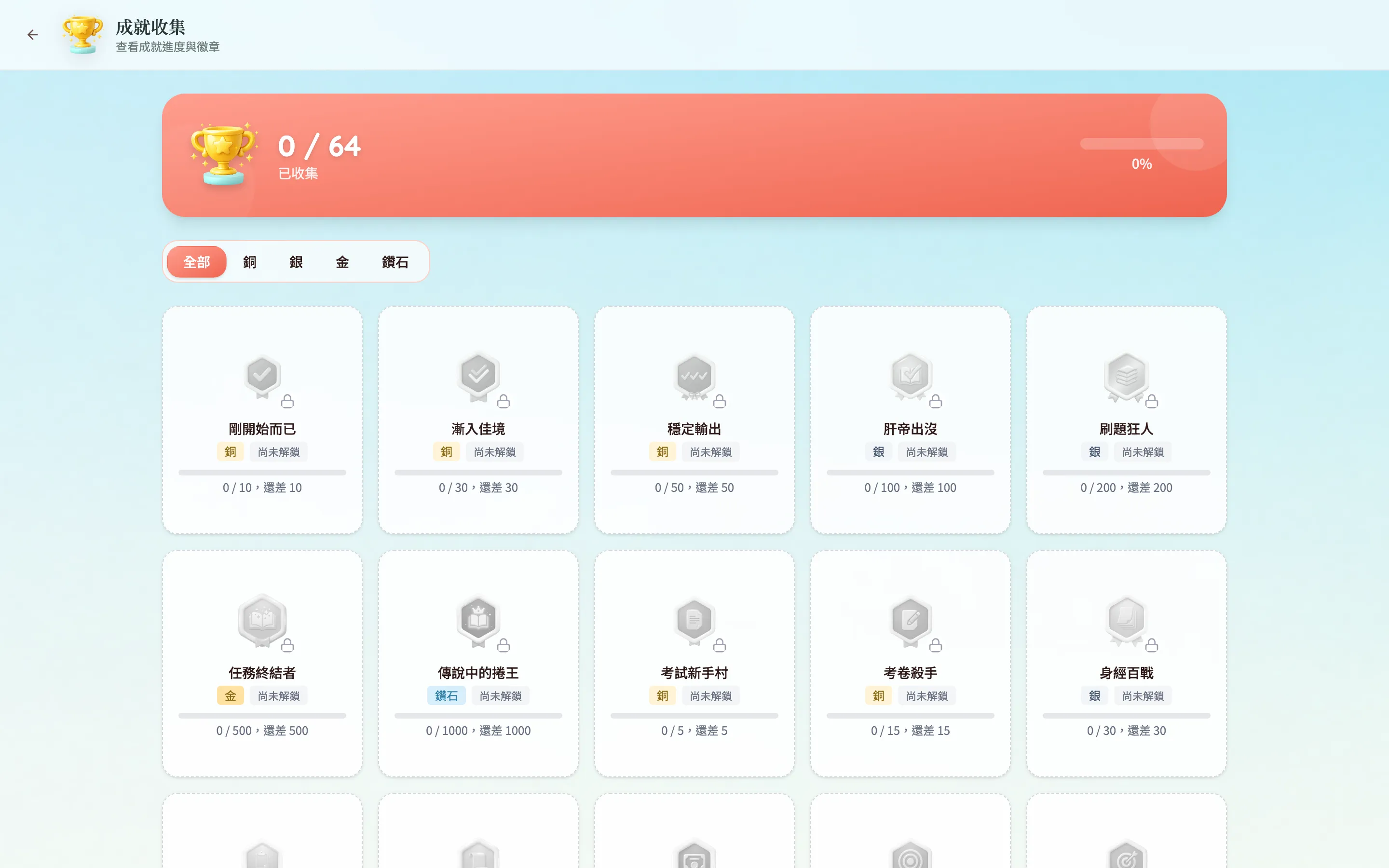Click the 身經百戰 papers badge icon
The height and width of the screenshot is (868, 1389).
[x=1126, y=621]
